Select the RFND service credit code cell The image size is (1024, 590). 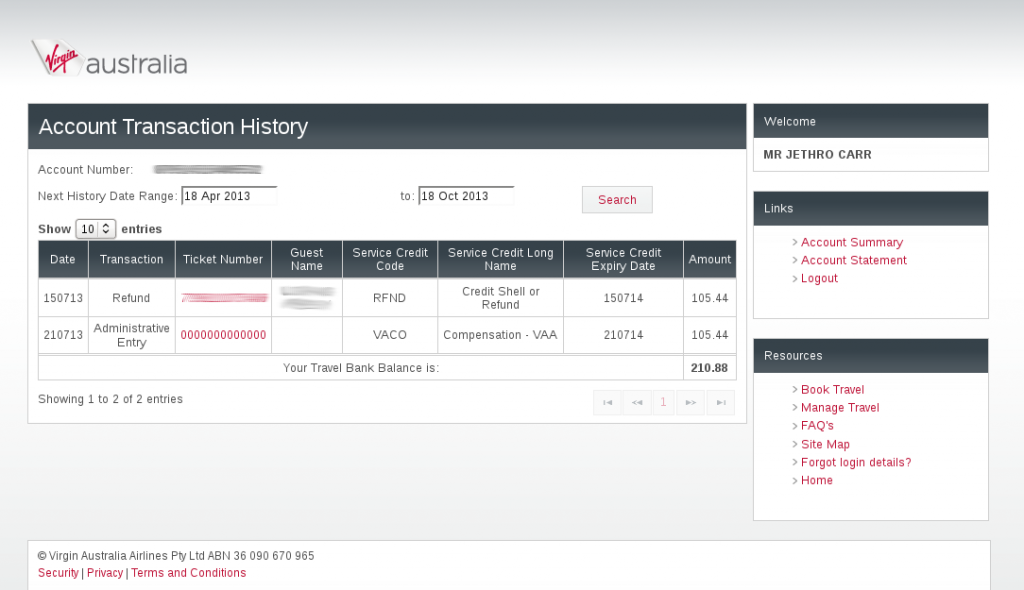tap(390, 298)
